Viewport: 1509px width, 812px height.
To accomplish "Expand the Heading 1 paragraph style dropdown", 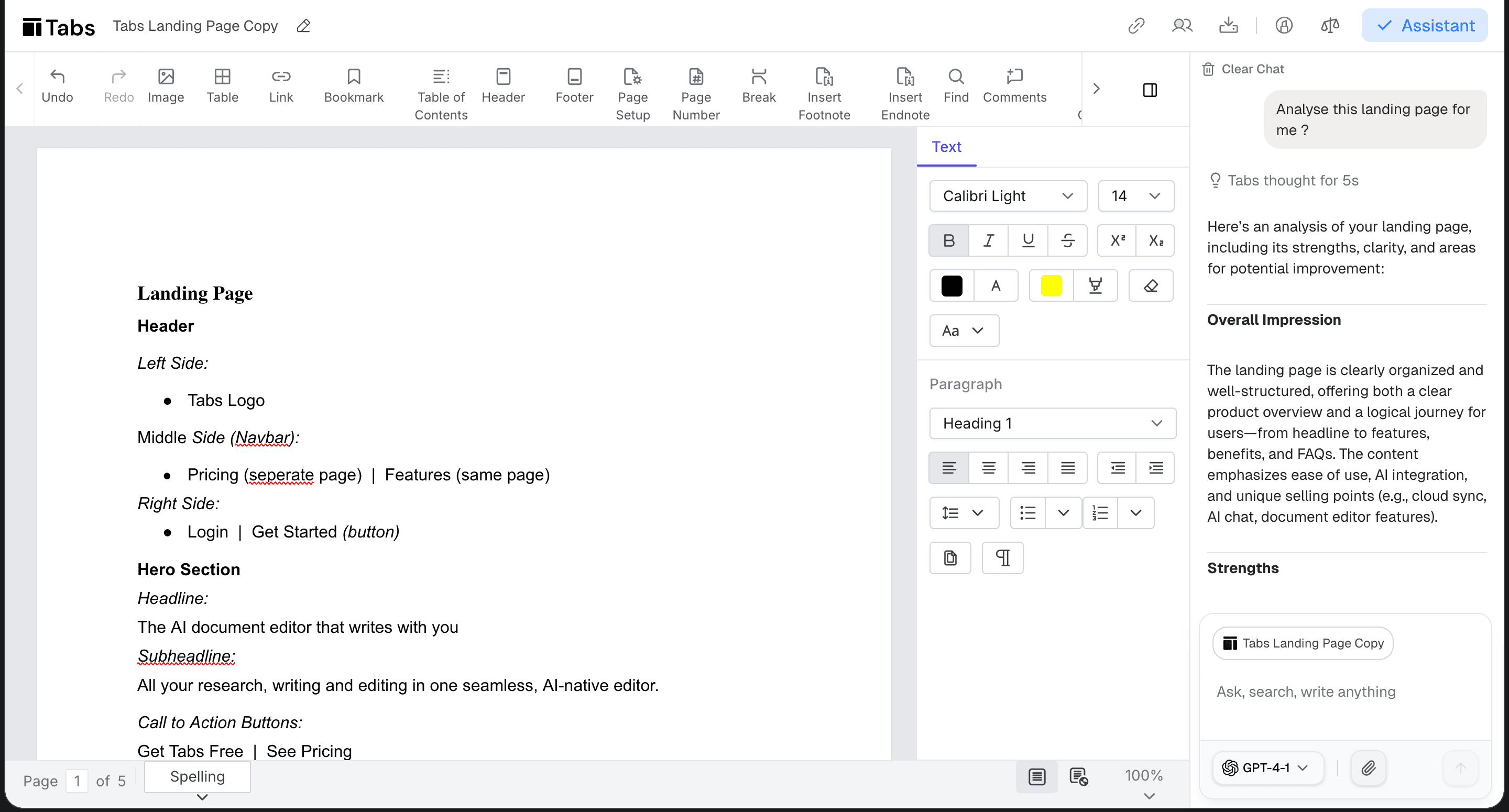I will tap(1052, 423).
